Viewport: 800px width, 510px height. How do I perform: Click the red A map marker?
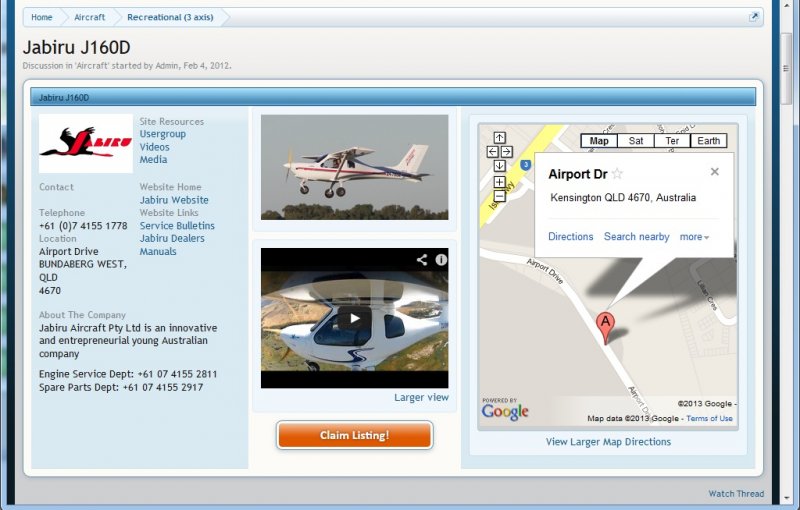tap(605, 328)
